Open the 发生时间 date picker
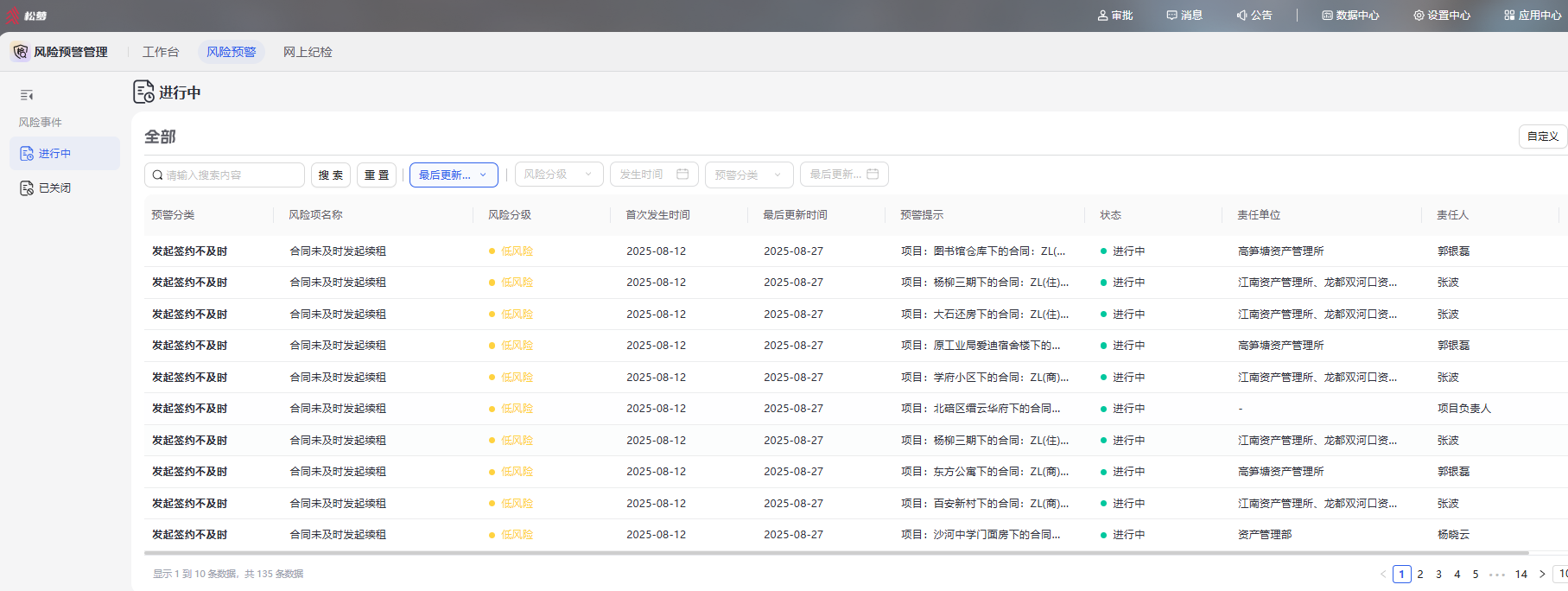The height and width of the screenshot is (591, 1568). point(654,175)
